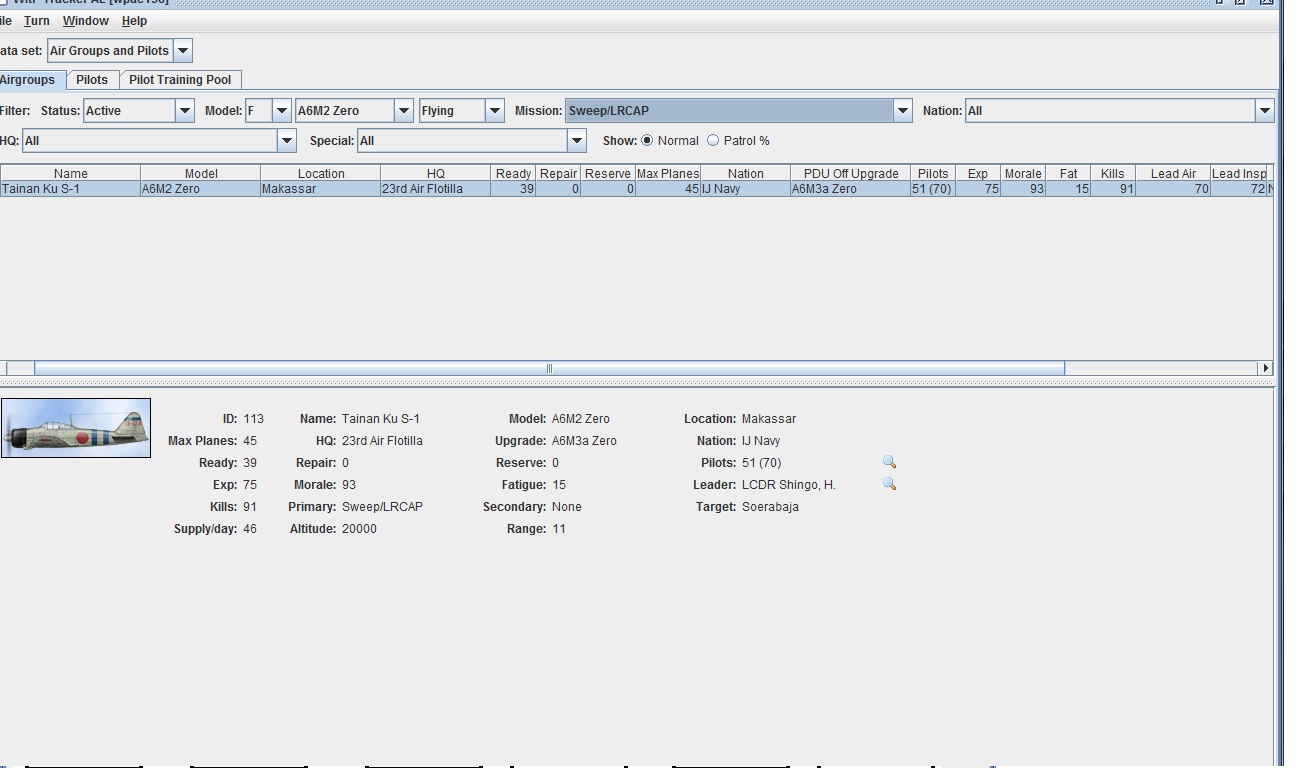Click the 23rd Air Flotilla table cell

(436, 189)
